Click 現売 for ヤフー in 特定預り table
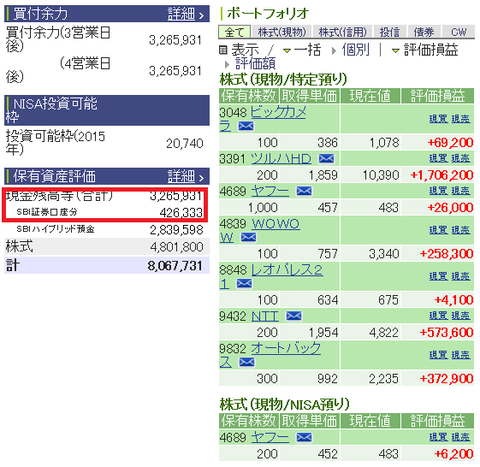Image resolution: width=480 pixels, height=467 pixels. click(x=461, y=191)
